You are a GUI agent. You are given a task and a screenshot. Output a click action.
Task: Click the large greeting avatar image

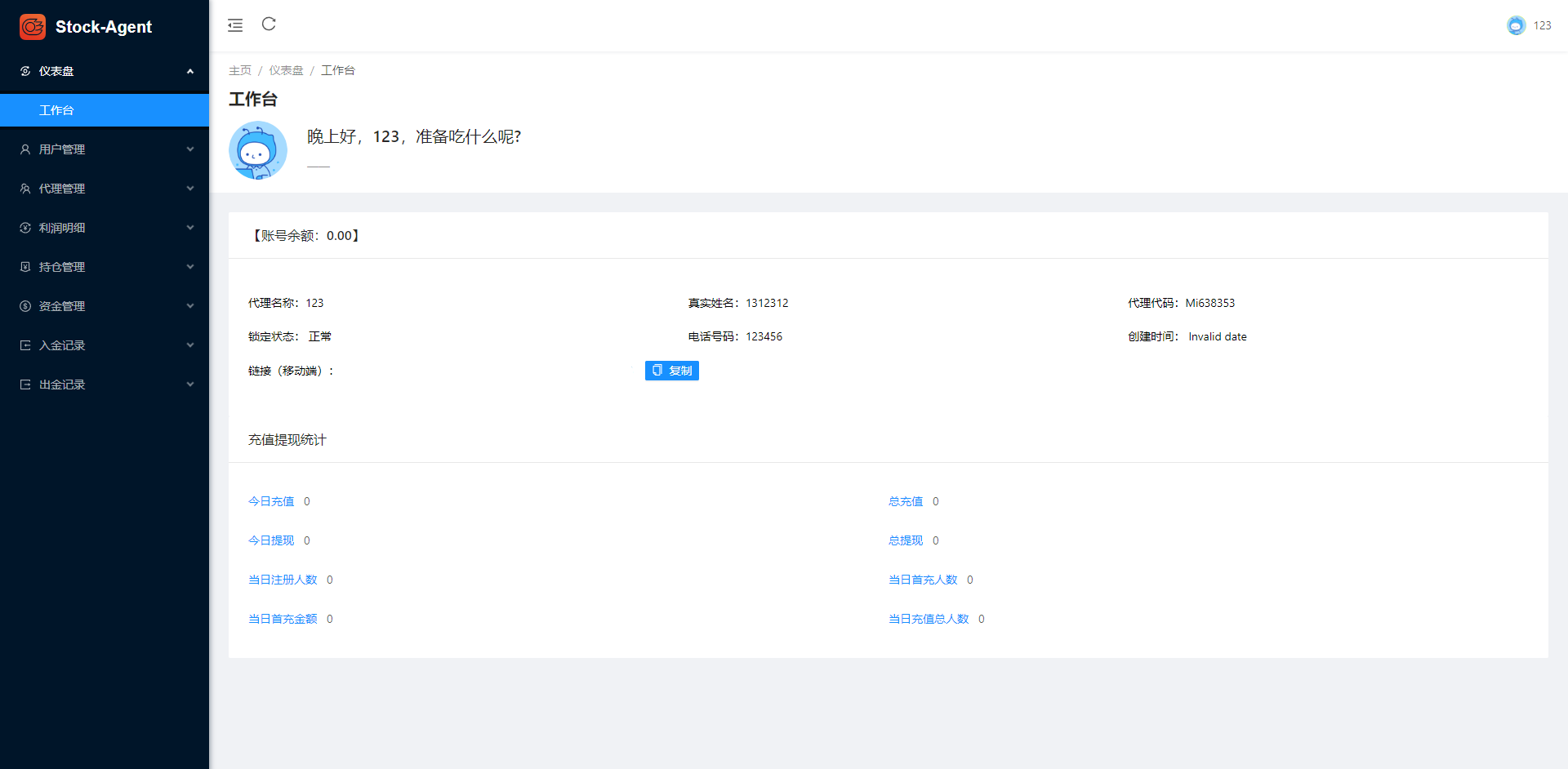tap(258, 150)
